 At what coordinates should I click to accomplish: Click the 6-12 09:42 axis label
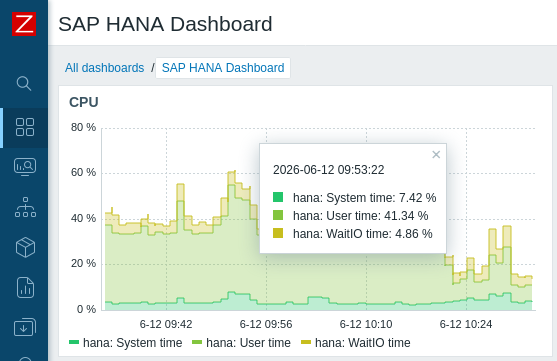coord(166,324)
